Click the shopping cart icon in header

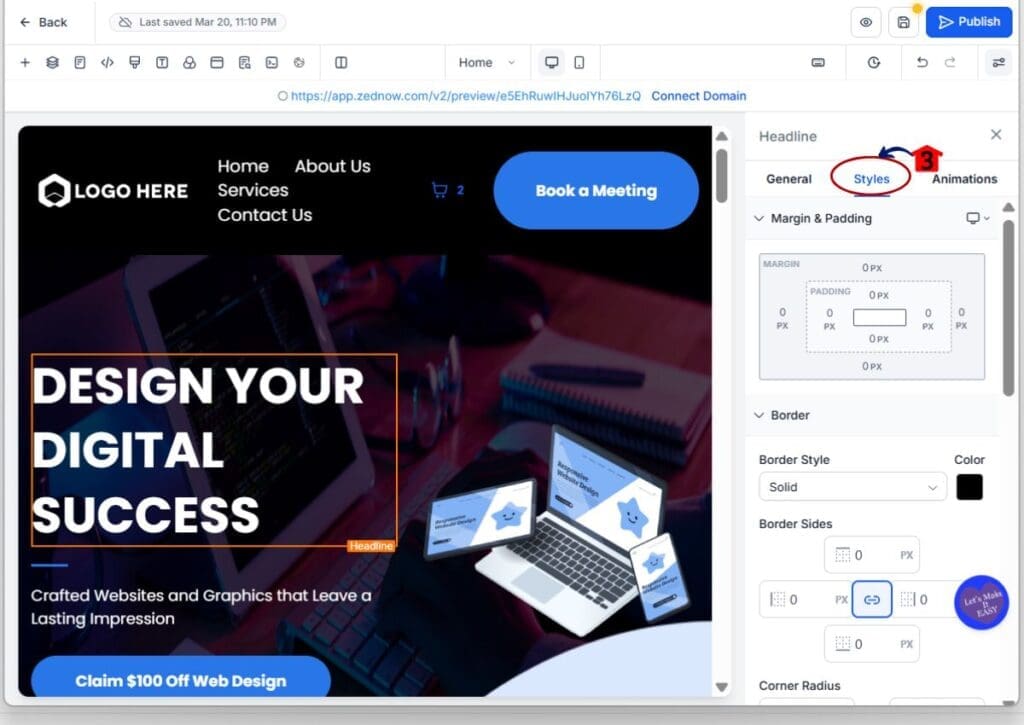(439, 190)
